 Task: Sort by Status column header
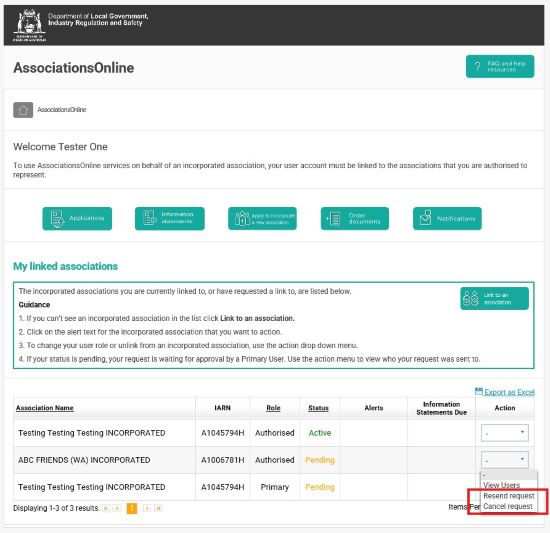(318, 408)
